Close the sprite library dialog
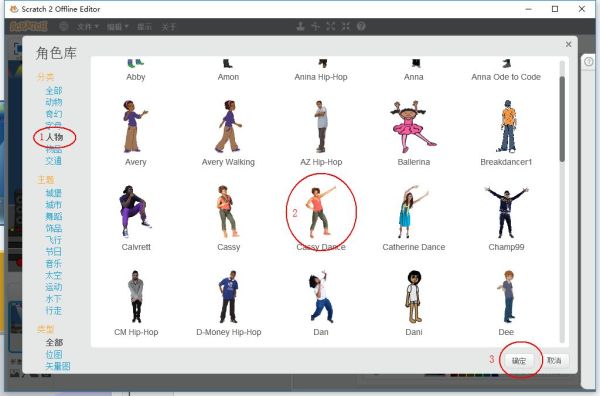 click(569, 44)
